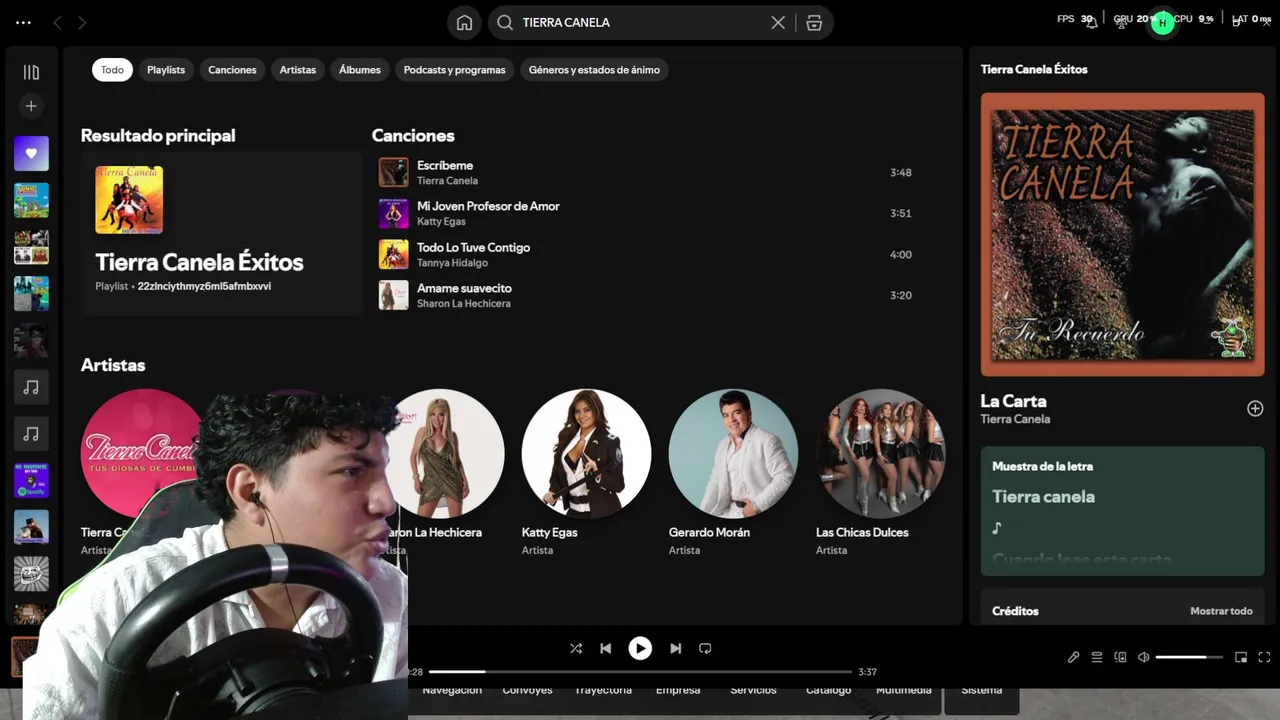Image resolution: width=1280 pixels, height=720 pixels.
Task: Enter full screen mode icon
Action: 1264,657
